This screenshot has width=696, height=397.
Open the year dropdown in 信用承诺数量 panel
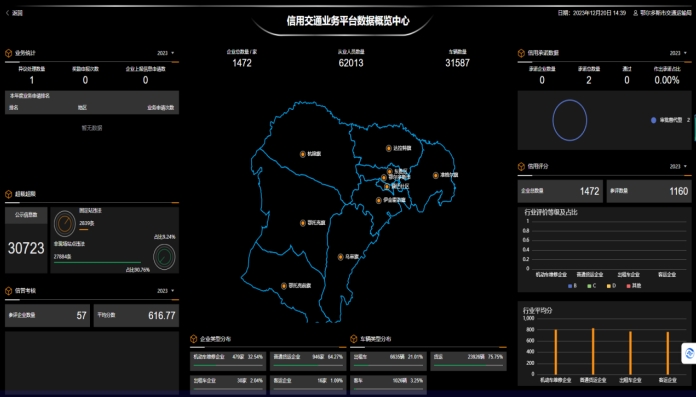[678, 53]
